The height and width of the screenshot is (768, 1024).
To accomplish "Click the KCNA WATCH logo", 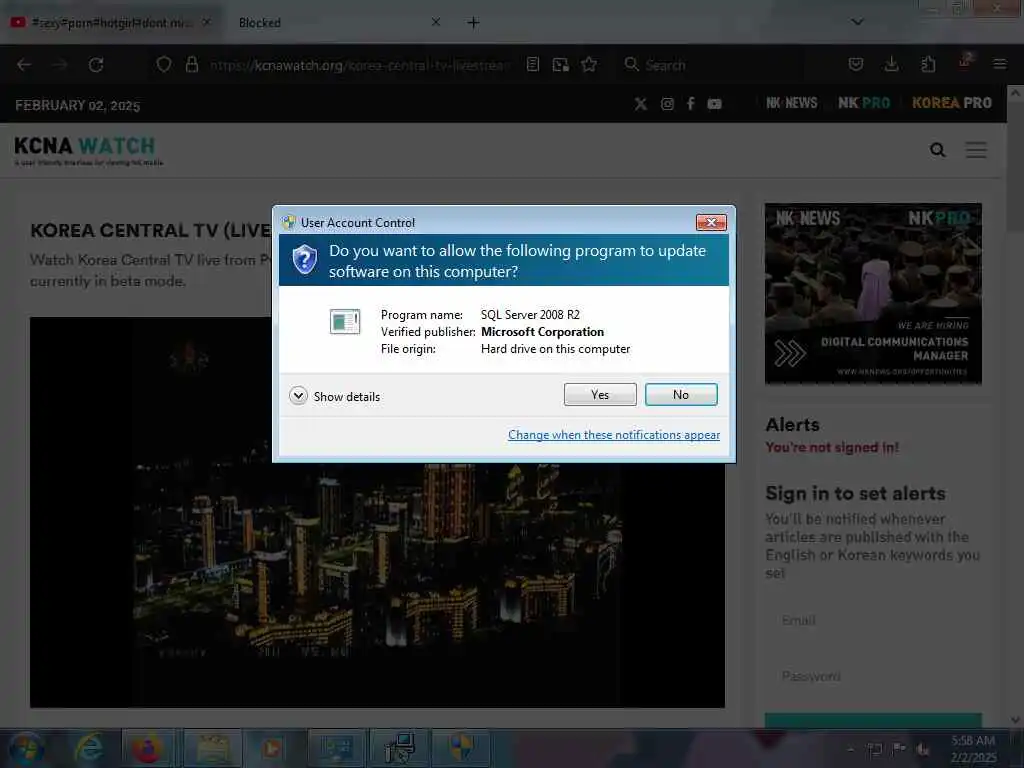I will [x=88, y=150].
